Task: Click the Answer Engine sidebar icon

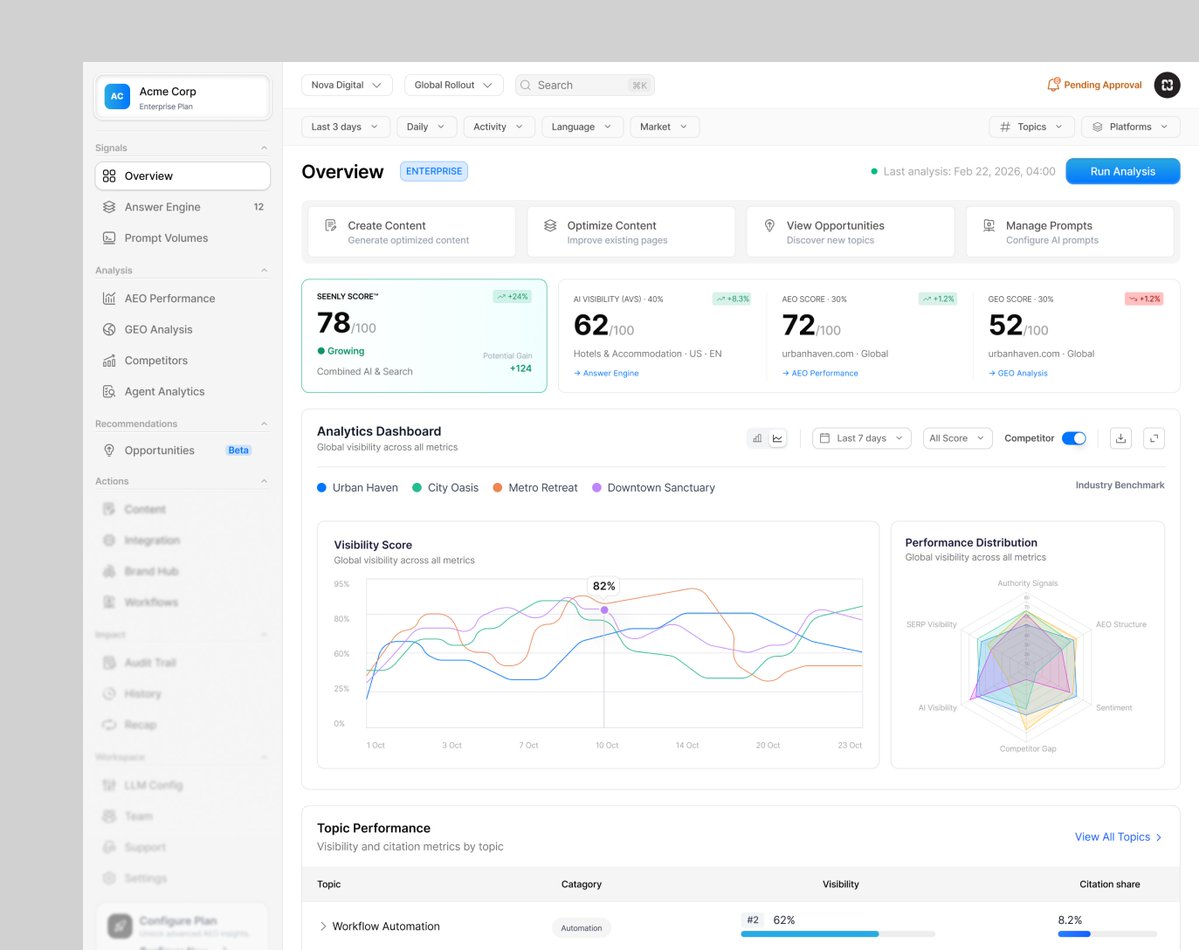Action: [x=109, y=207]
